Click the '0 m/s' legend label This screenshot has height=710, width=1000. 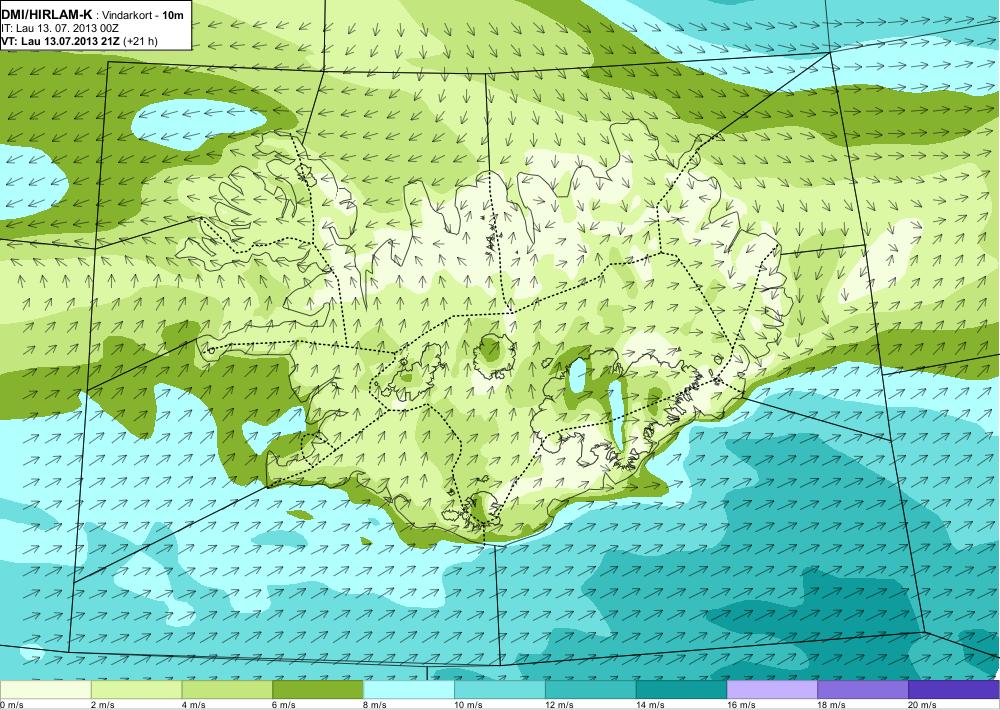coord(12,705)
